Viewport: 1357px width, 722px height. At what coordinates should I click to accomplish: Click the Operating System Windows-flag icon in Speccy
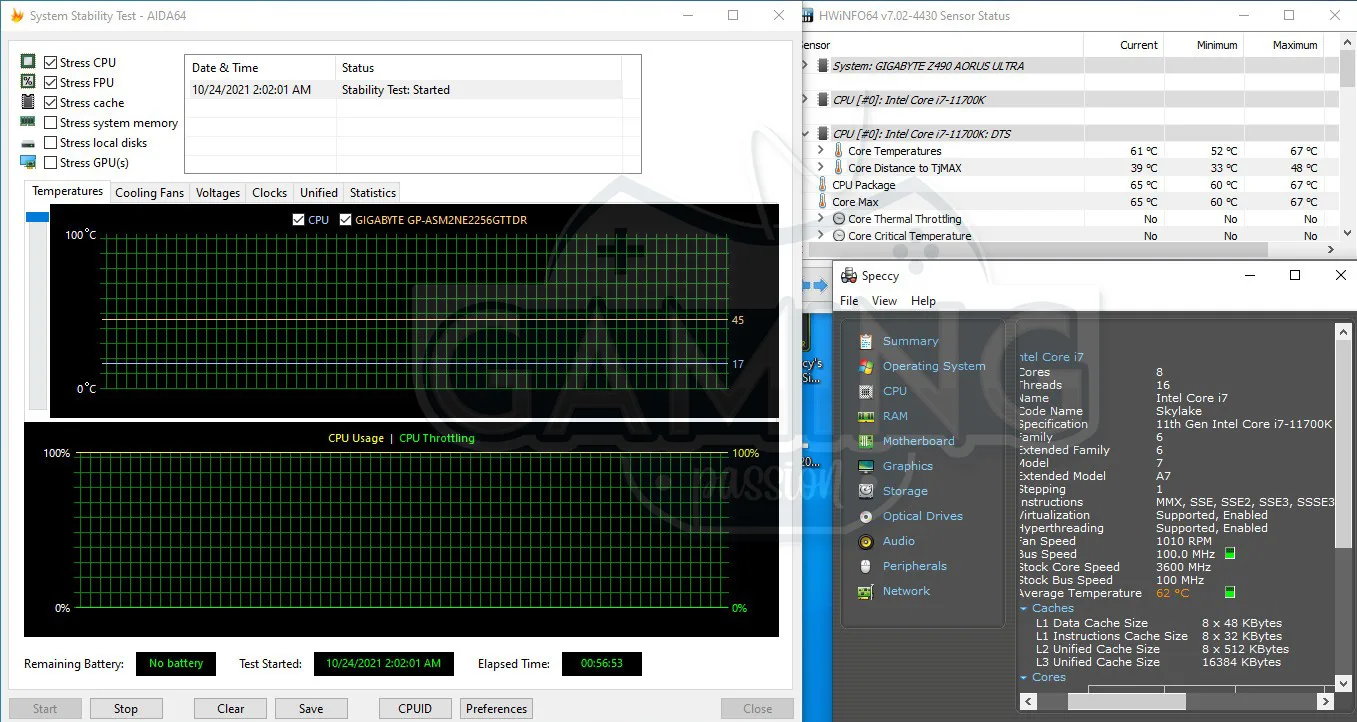(866, 366)
